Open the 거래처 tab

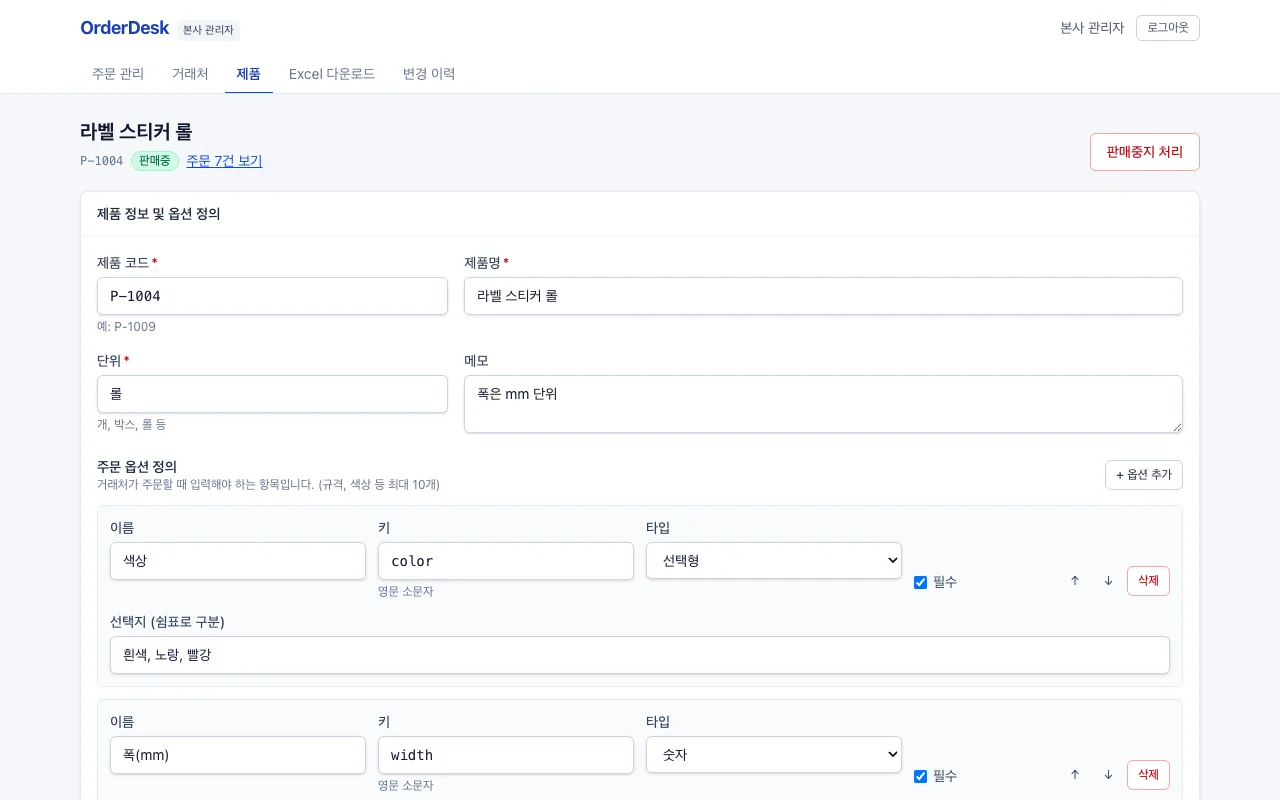(x=190, y=74)
